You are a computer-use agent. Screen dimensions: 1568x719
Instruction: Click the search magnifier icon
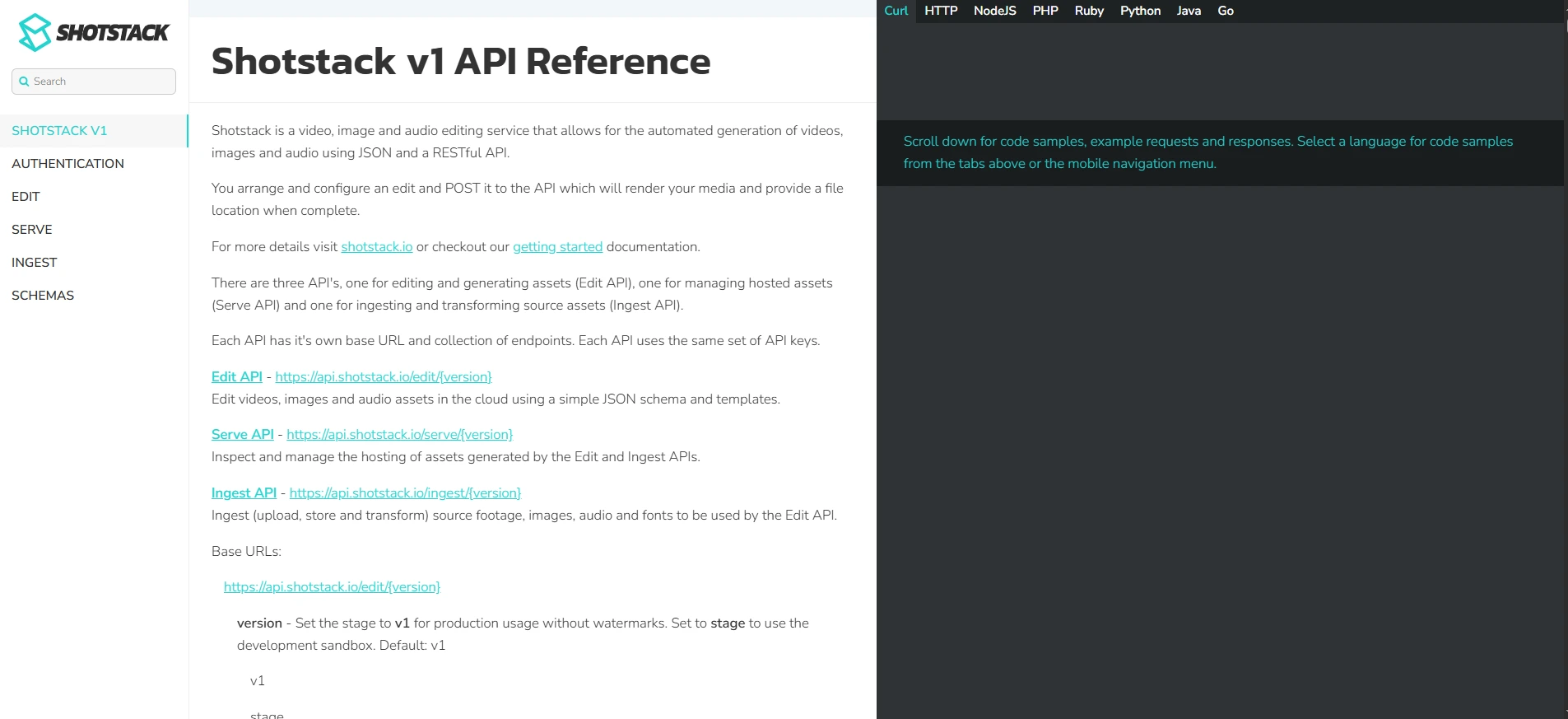(24, 82)
